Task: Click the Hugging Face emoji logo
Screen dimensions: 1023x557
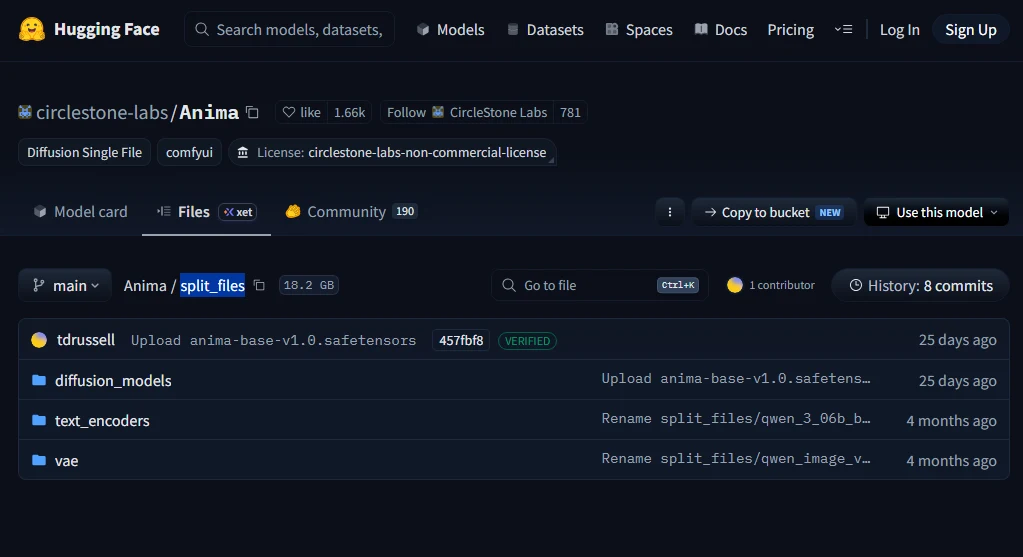Action: (x=31, y=29)
